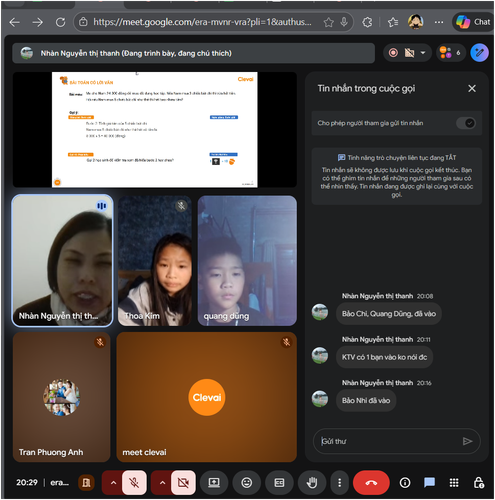Screen dimensions: 495x500
Task: Turn on captions with the CC button
Action: [279, 482]
